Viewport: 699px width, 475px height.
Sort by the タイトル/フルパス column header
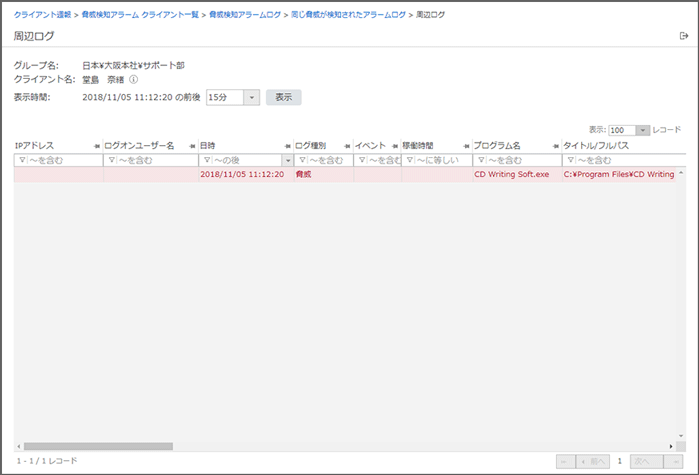[x=596, y=146]
